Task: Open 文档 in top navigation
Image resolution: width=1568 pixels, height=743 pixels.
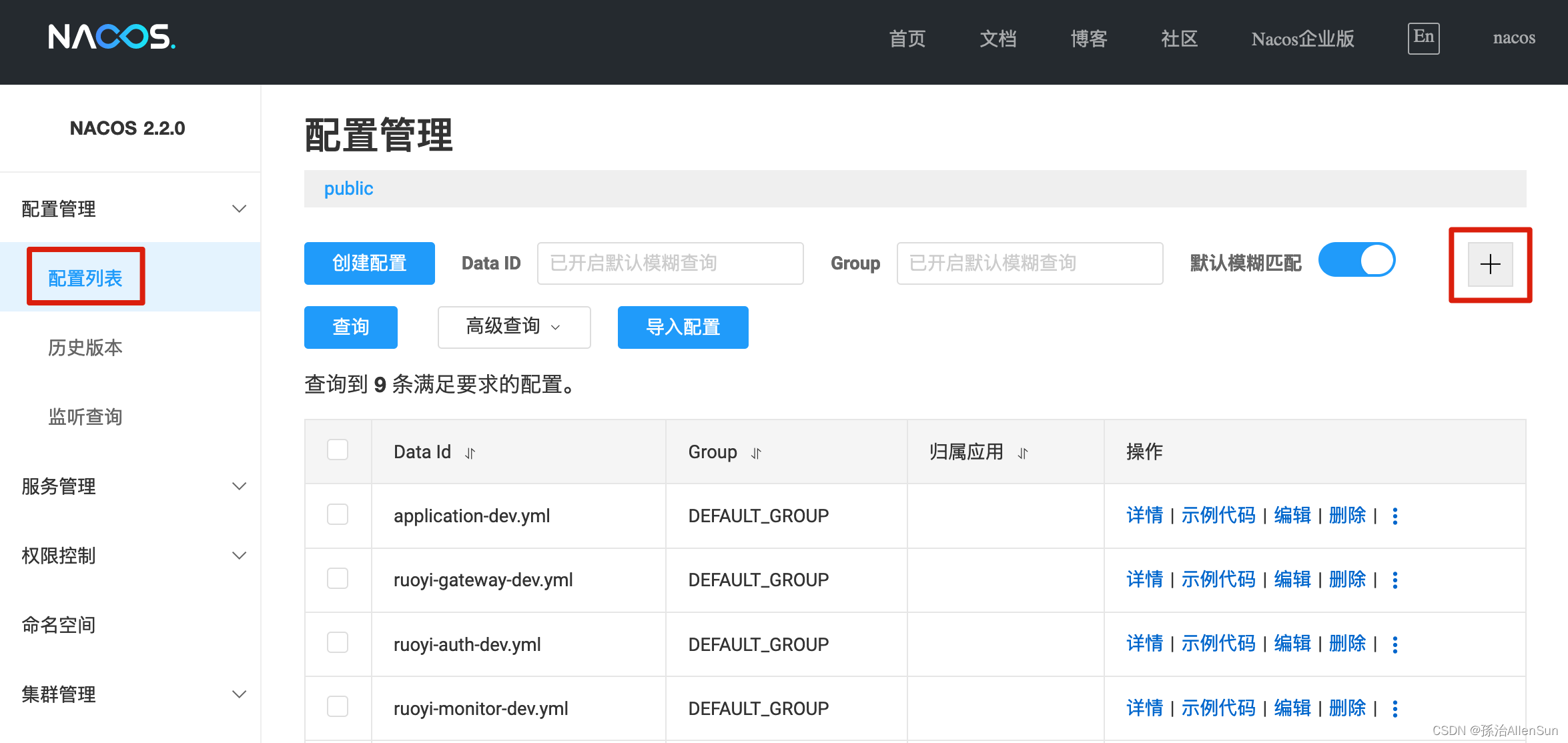Action: pyautogui.click(x=998, y=39)
